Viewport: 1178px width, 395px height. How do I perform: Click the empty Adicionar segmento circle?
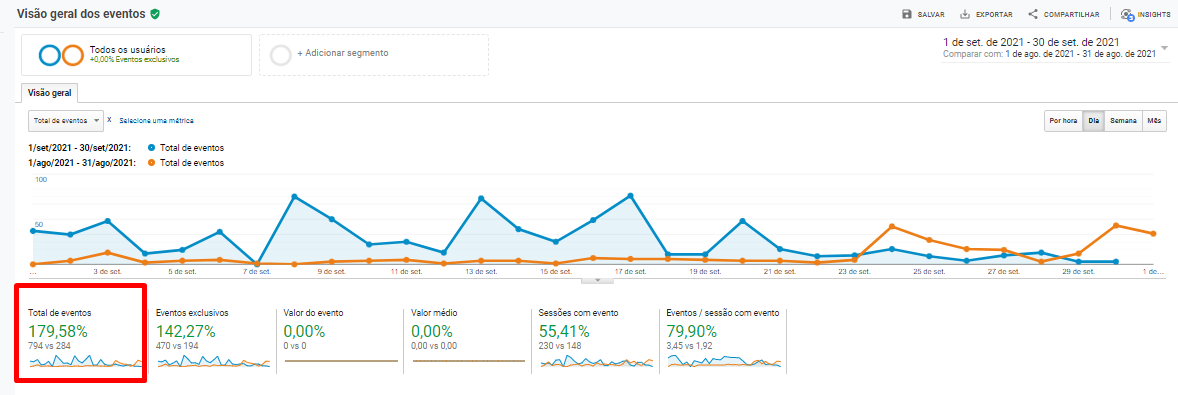coord(281,55)
